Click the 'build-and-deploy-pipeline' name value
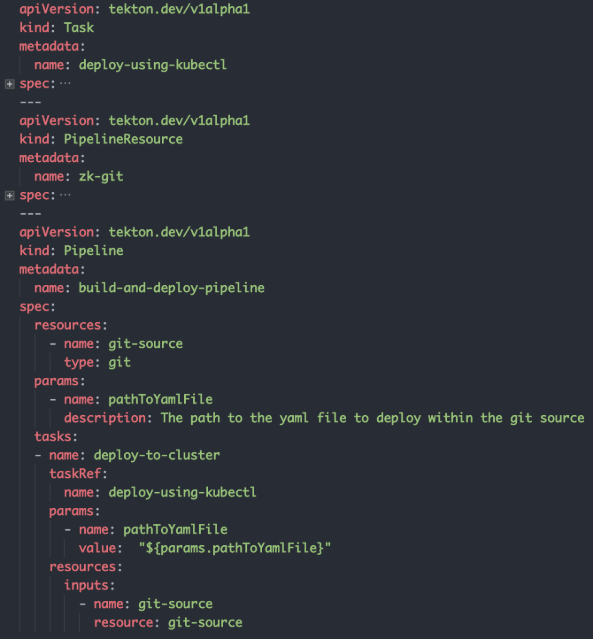 pyautogui.click(x=172, y=288)
